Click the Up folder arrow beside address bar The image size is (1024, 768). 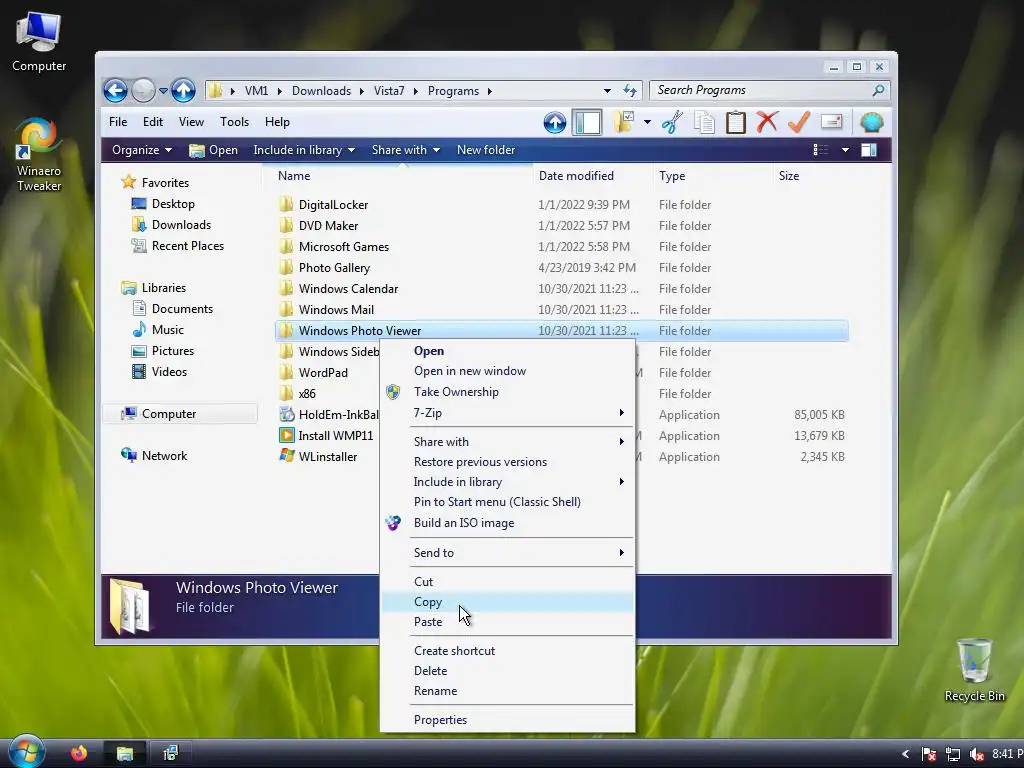184,90
